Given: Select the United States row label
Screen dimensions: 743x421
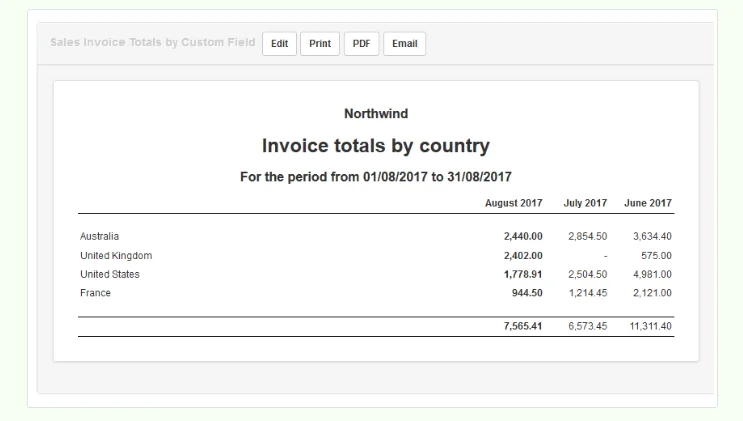Looking at the screenshot, I should coord(110,274).
